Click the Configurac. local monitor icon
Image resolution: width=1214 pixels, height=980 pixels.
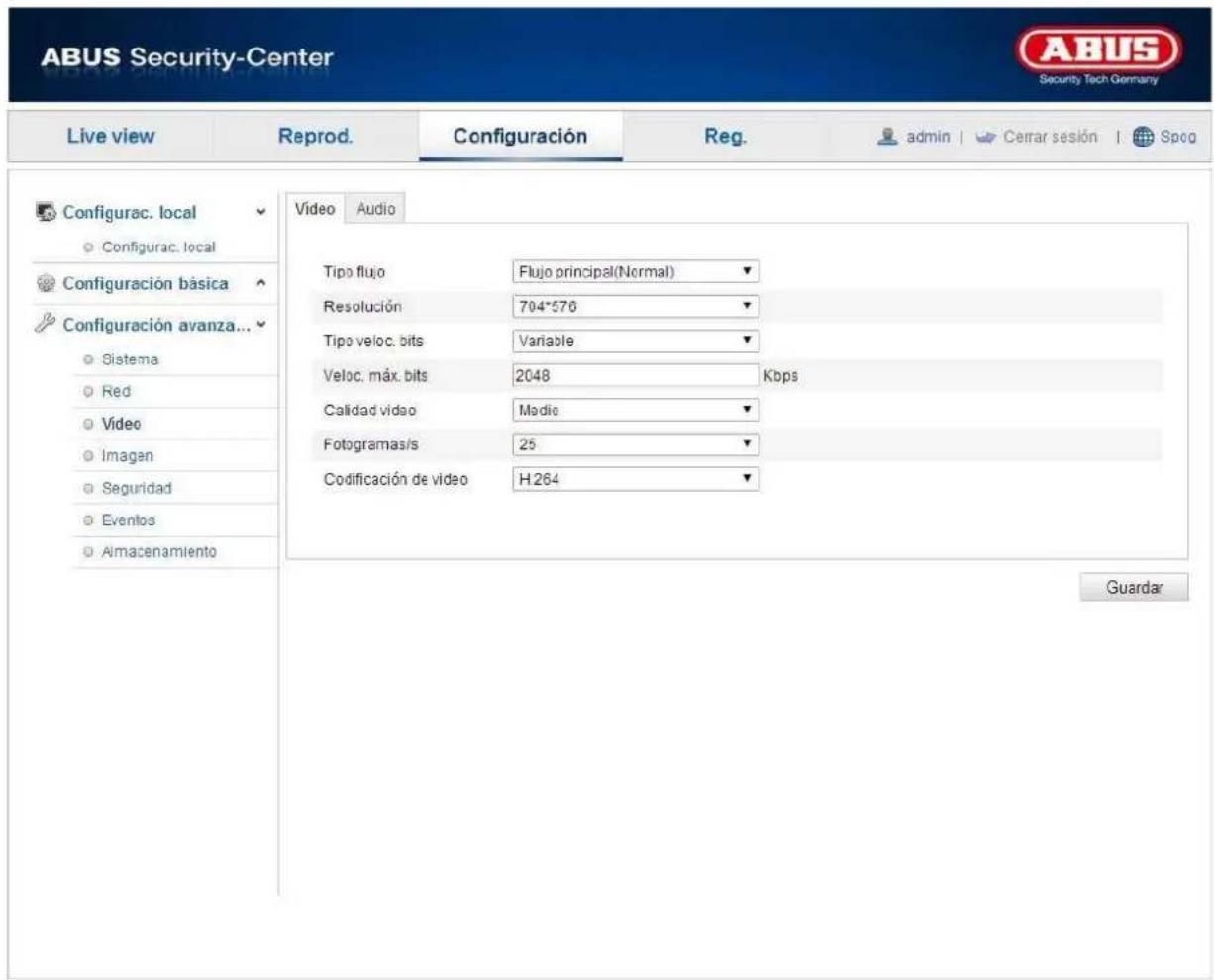point(46,212)
